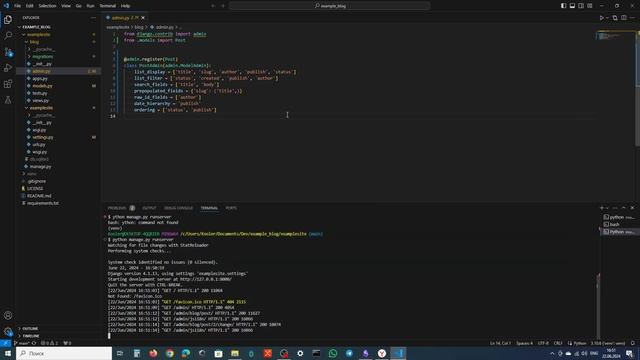Go forward using the navigation arrow
The width and height of the screenshot is (640, 360).
(x=223, y=6)
